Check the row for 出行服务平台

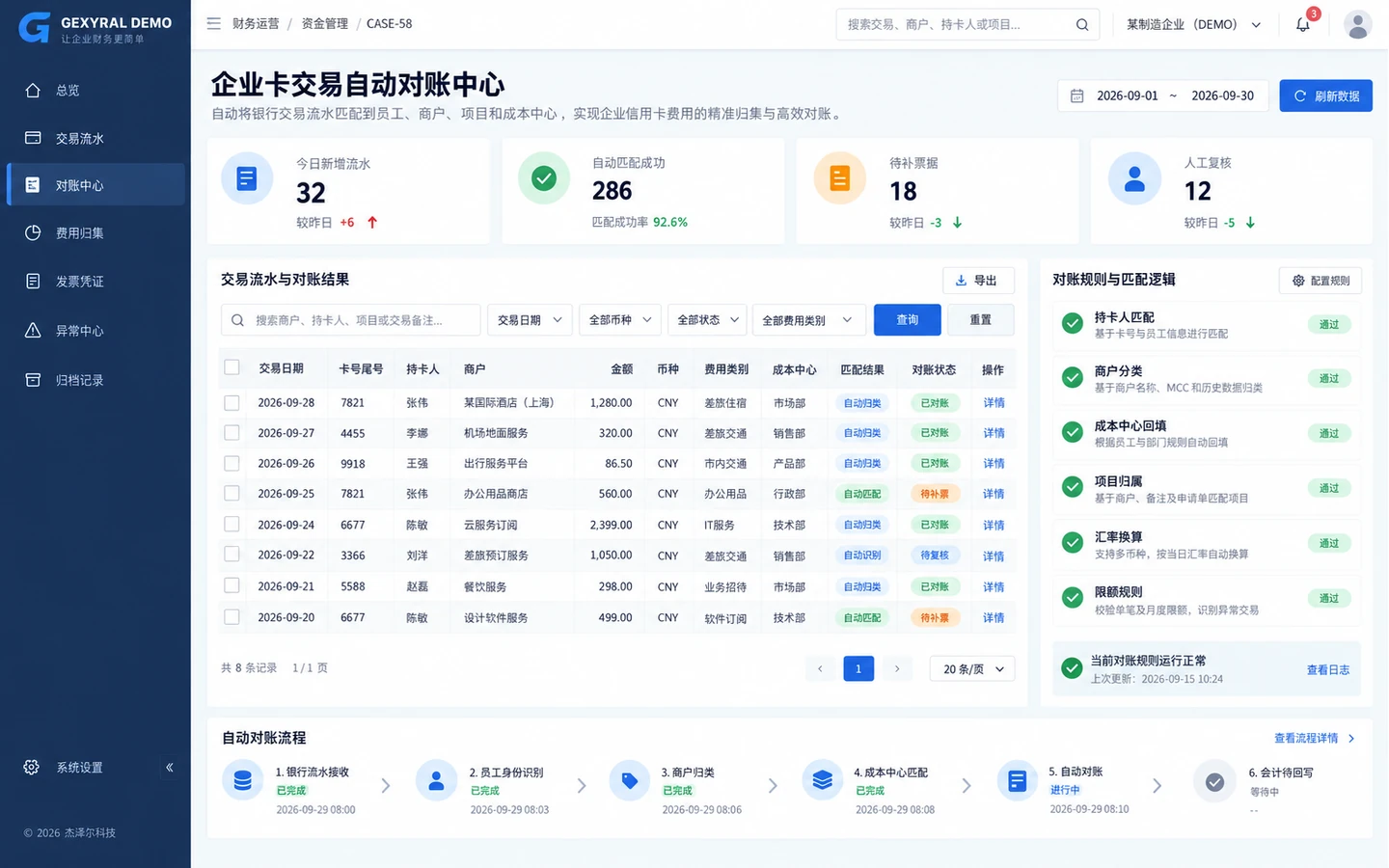[231, 464]
